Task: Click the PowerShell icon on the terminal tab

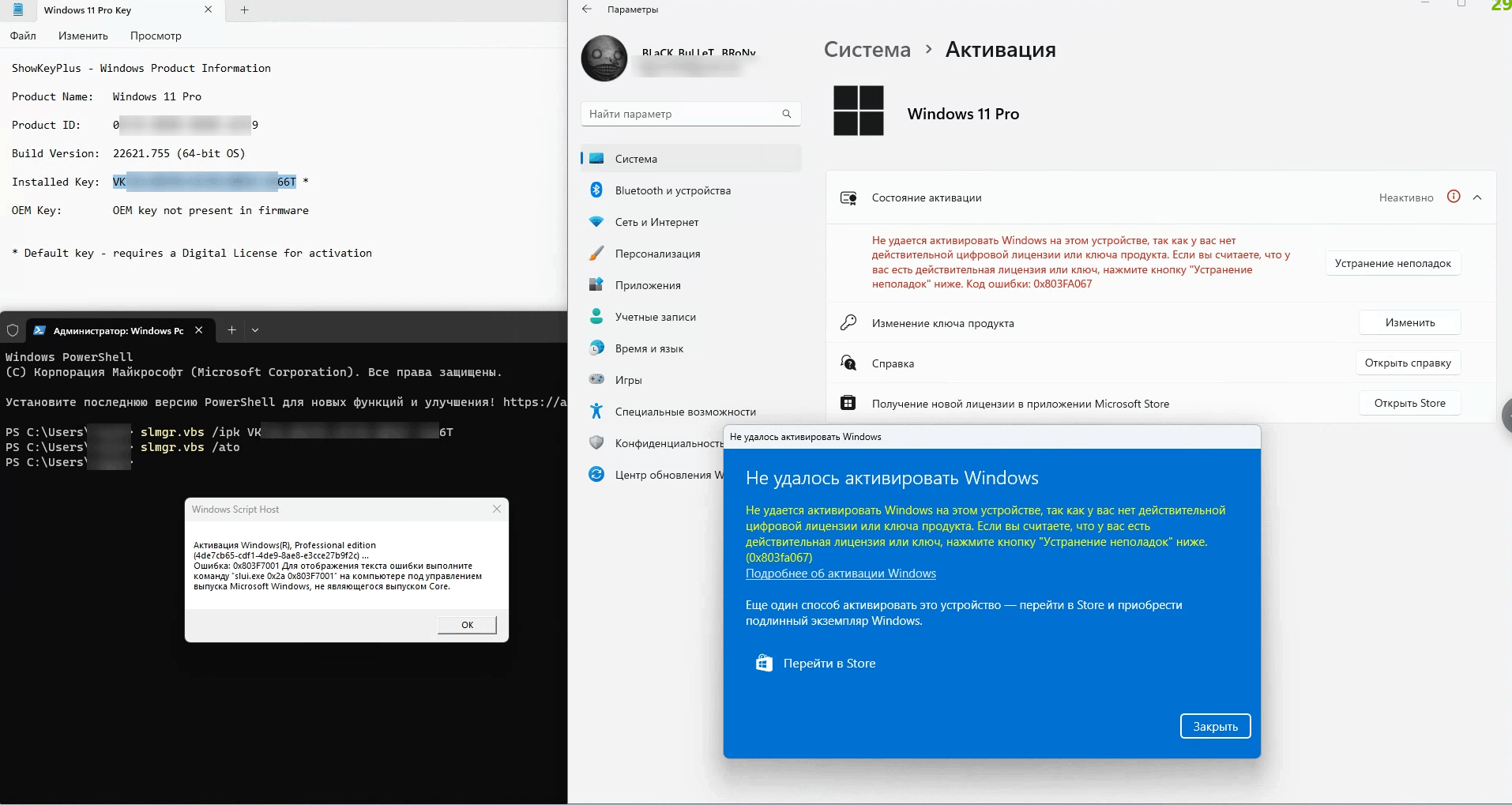Action: (39, 330)
